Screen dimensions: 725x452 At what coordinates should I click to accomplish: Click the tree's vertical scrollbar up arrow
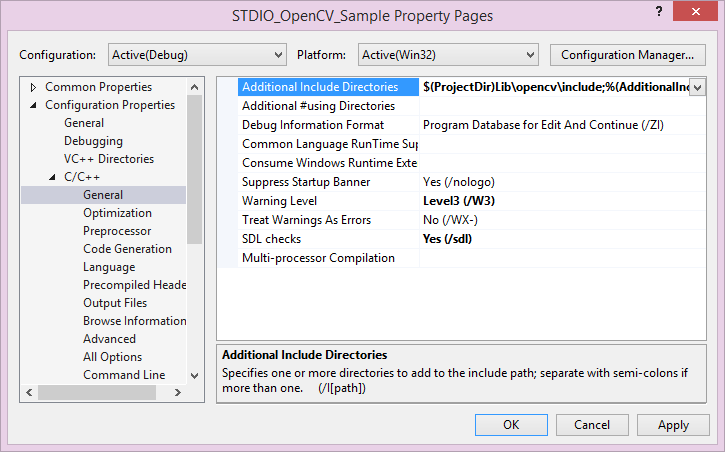[x=195, y=87]
